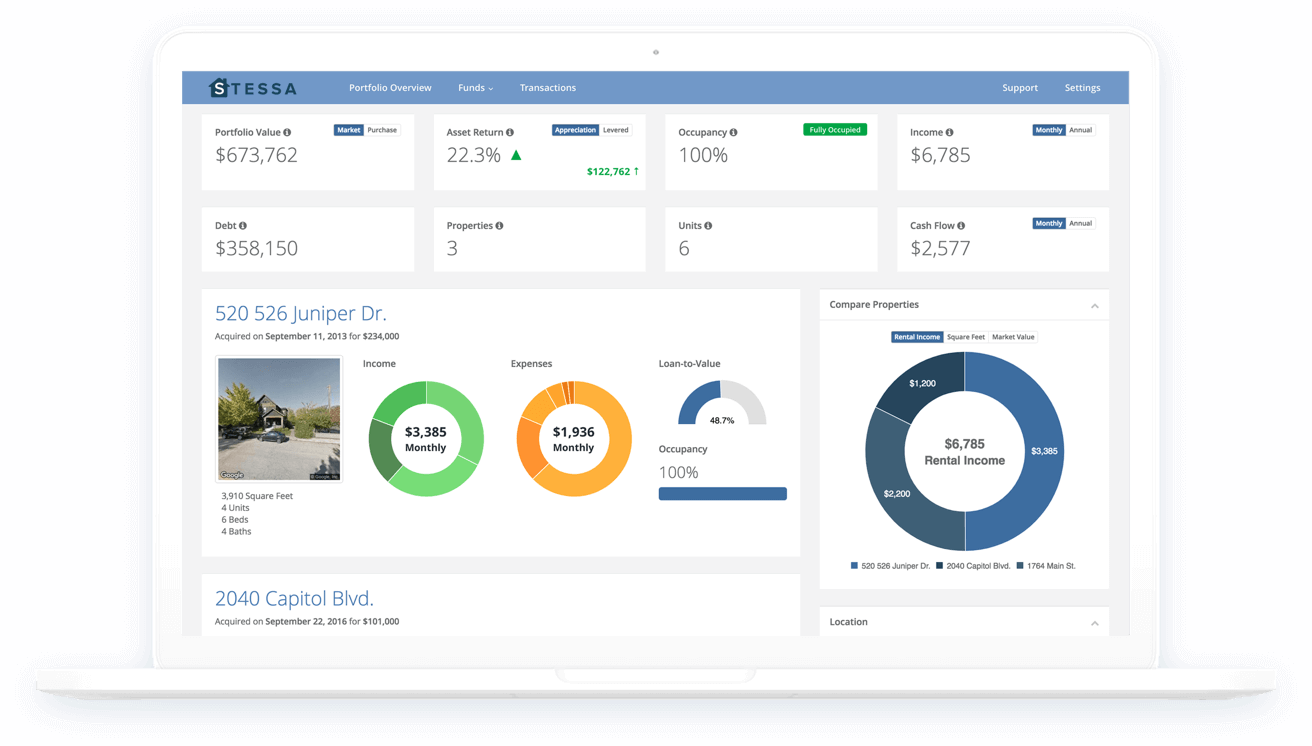Open Portfolio Overview in navigation bar
The width and height of the screenshot is (1312, 746).
tap(390, 88)
